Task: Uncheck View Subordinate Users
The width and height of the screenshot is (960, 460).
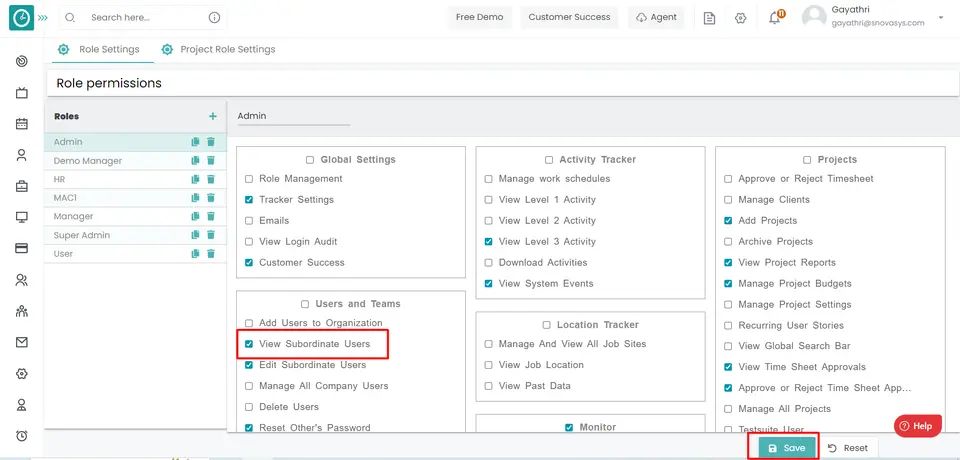Action: (x=249, y=344)
